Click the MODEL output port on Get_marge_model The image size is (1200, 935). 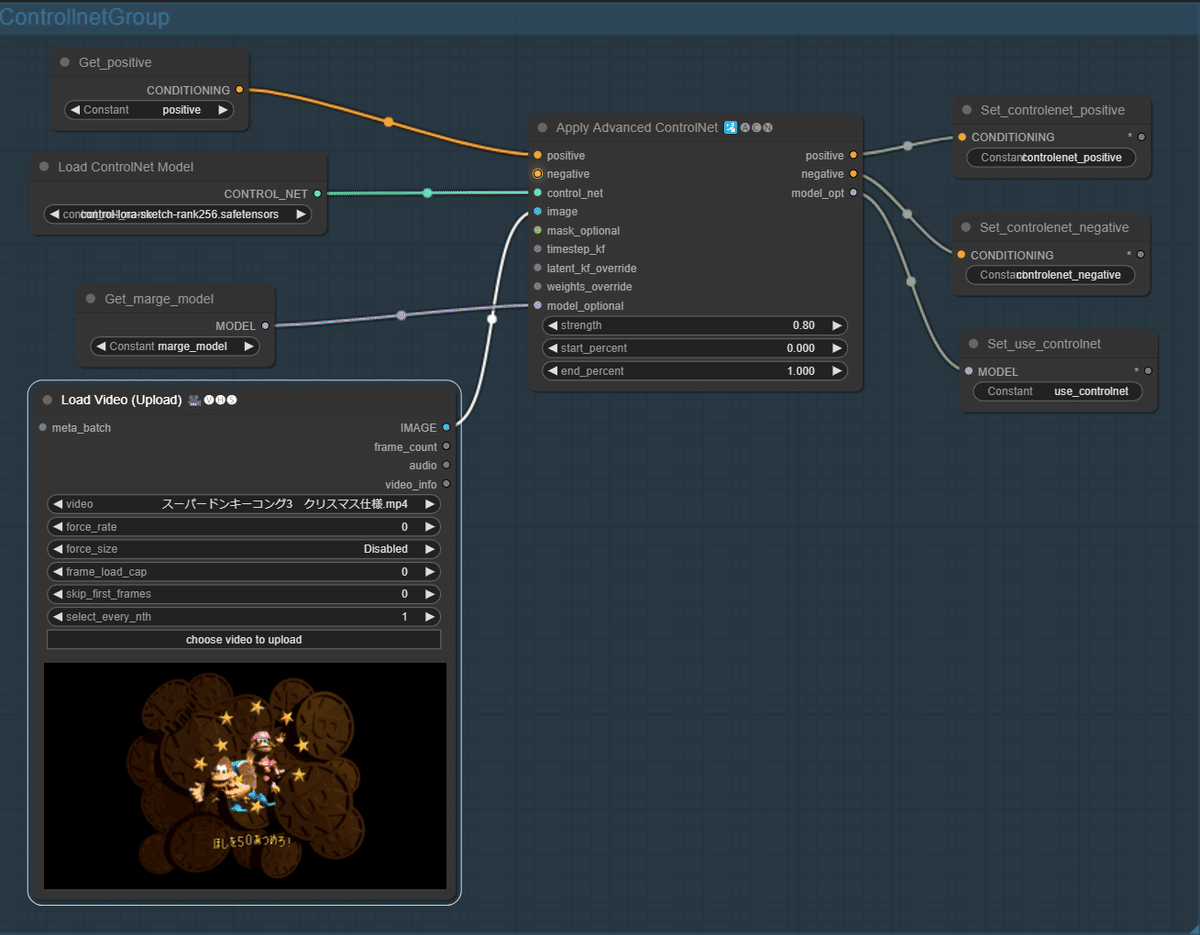coord(265,326)
